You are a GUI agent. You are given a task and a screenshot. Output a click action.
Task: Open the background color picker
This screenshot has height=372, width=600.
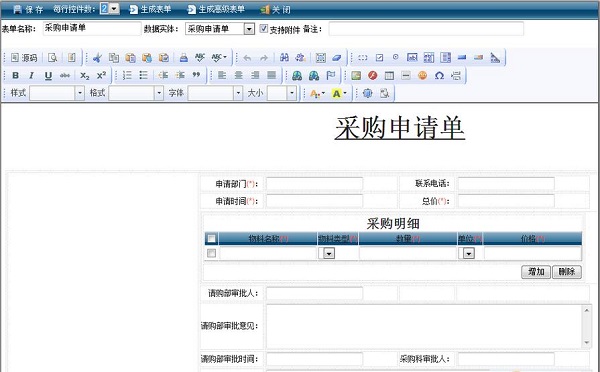339,93
